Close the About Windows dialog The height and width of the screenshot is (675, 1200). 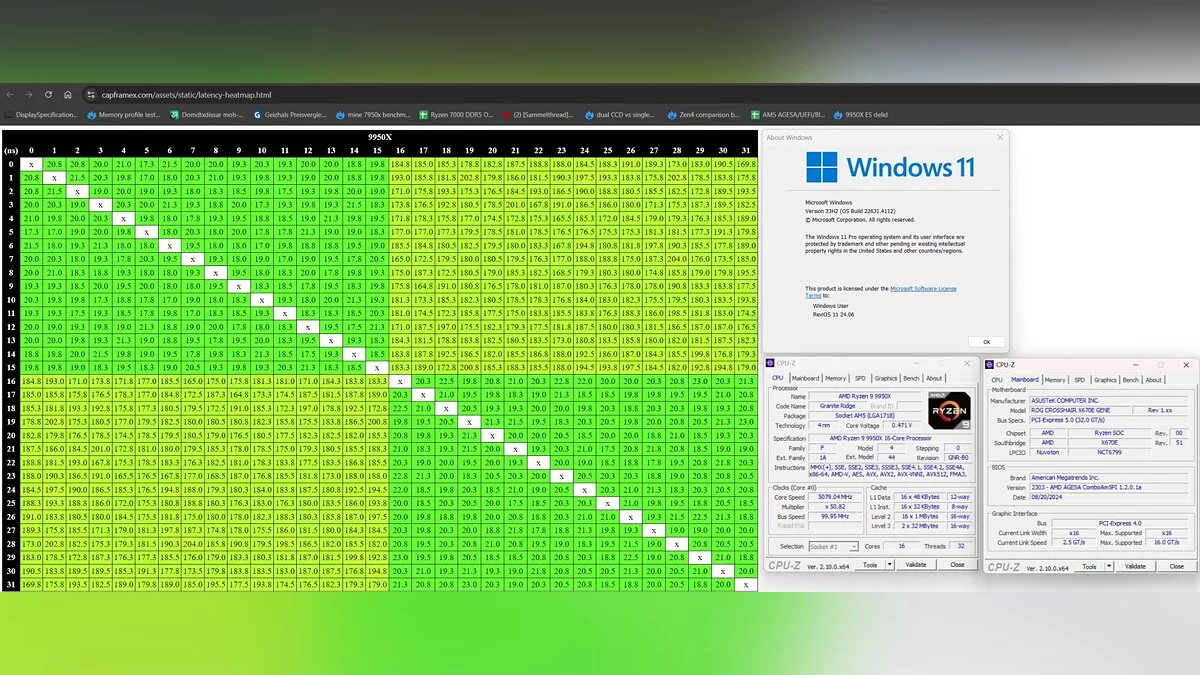click(999, 138)
